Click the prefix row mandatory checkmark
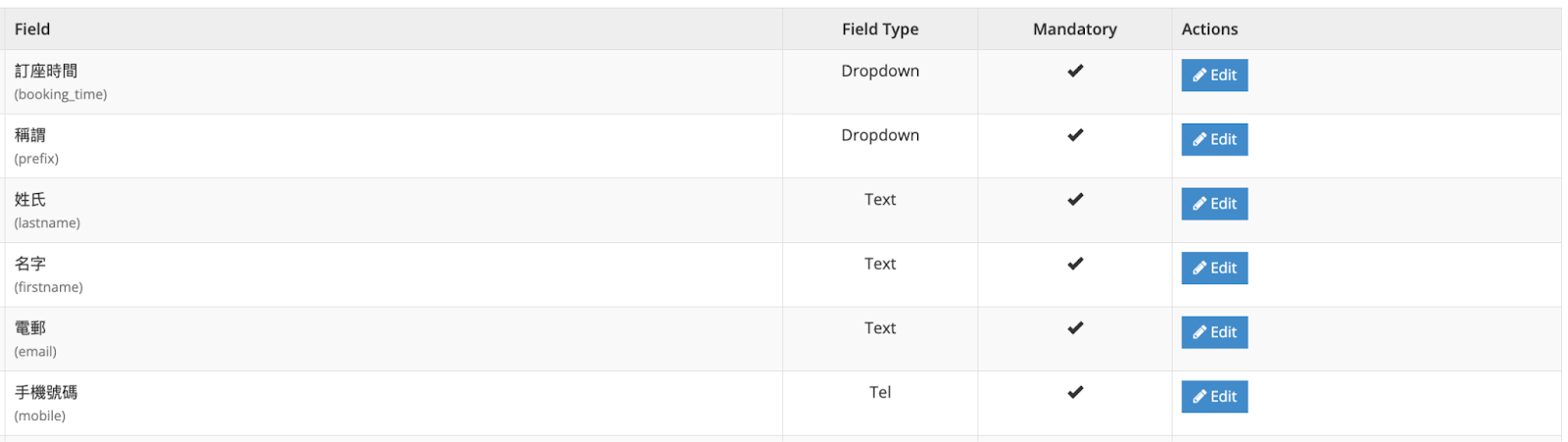This screenshot has width=1568, height=442. click(1075, 135)
